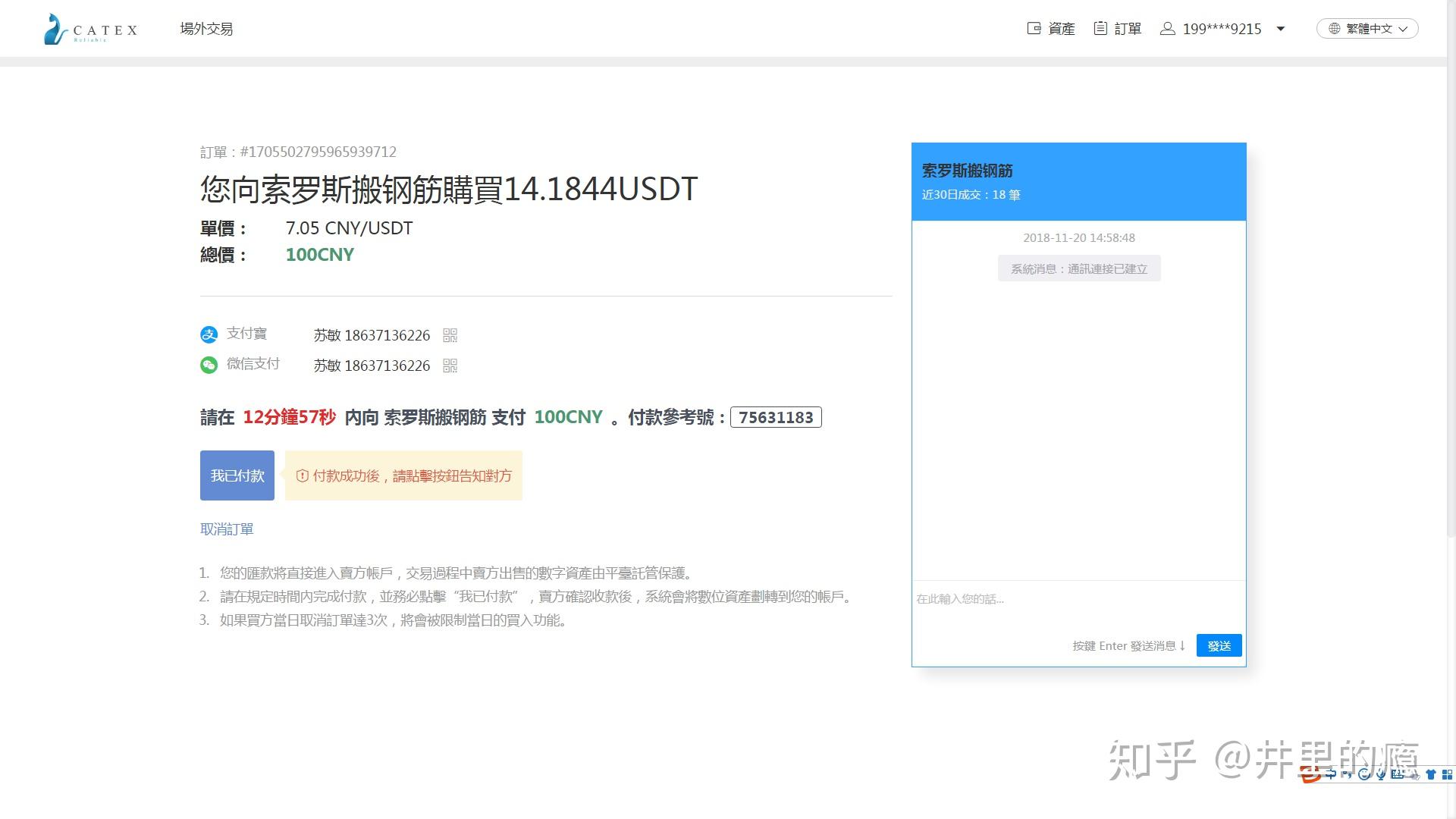
Task: Expand the account dropdown arrow
Action: tap(1281, 29)
